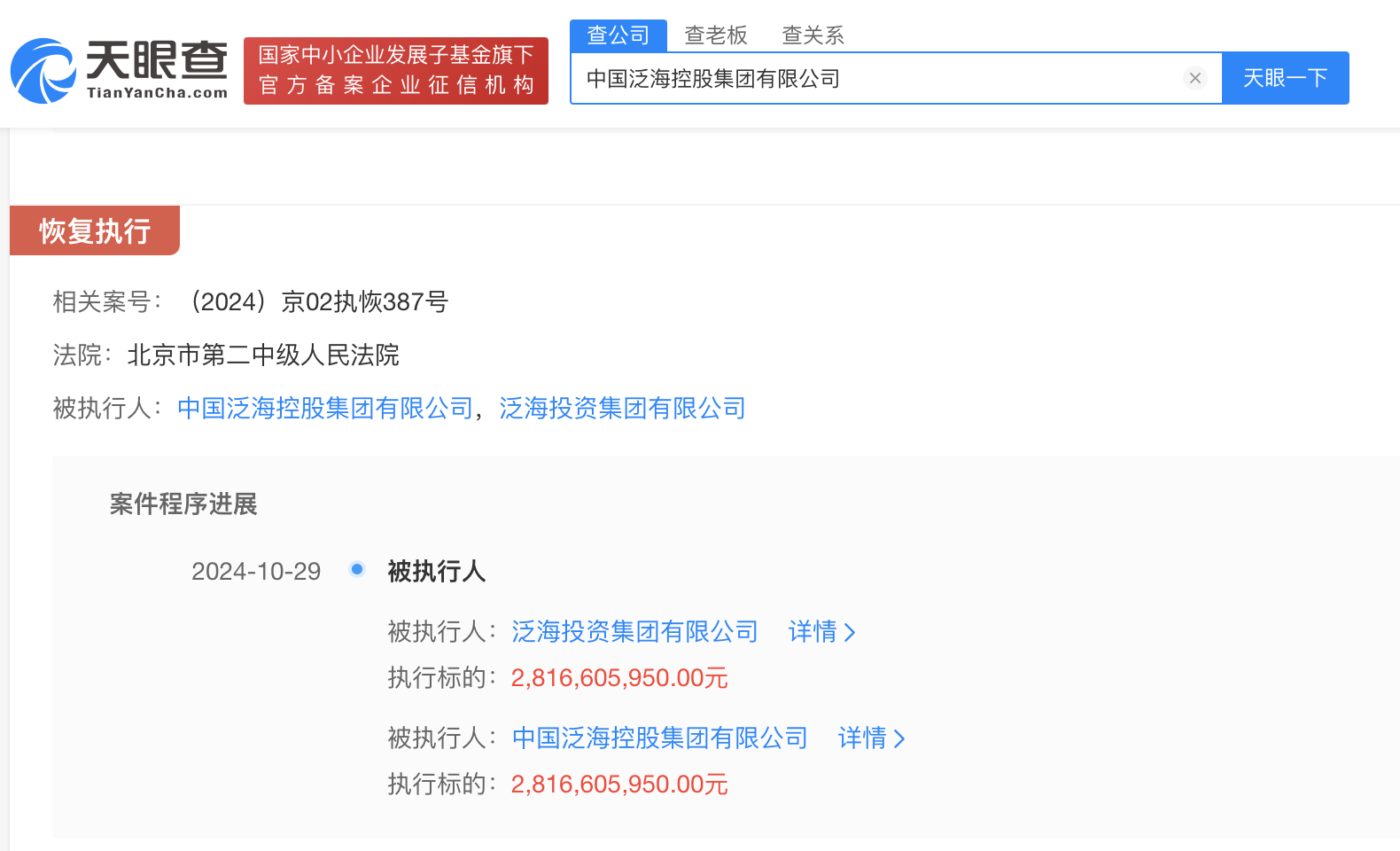Open 泛海投资集团有限公司 link under 案件程序进展

point(635,631)
